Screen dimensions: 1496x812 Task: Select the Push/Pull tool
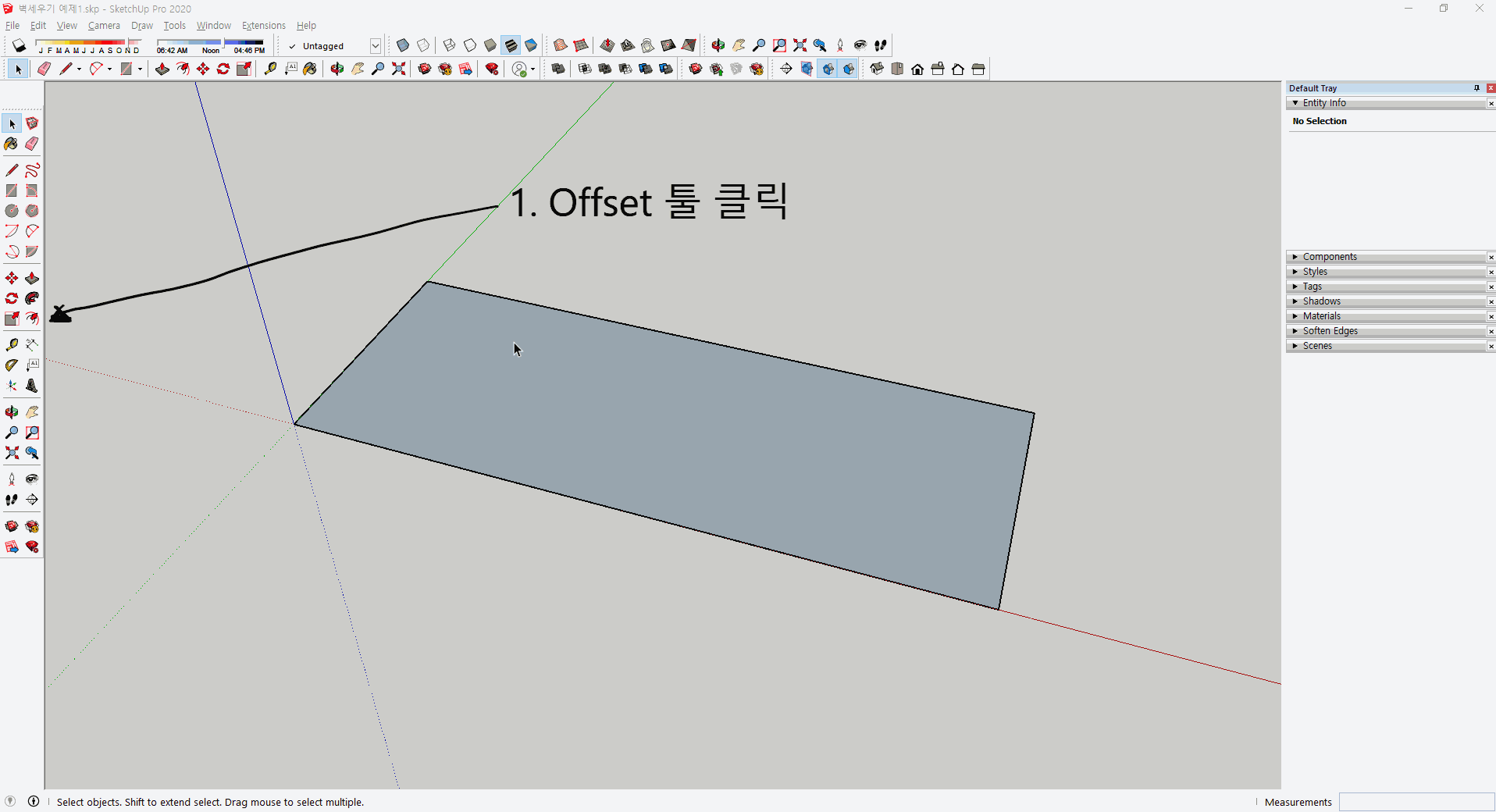pos(32,277)
